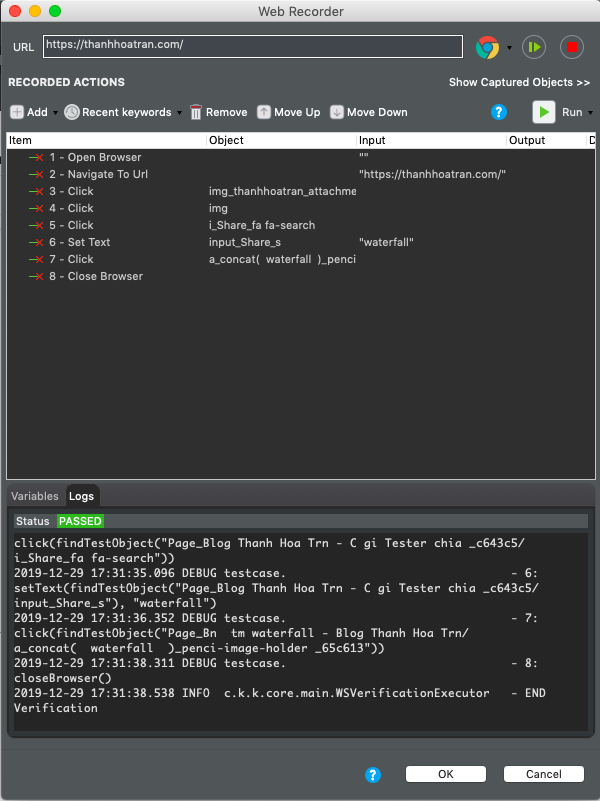Viewport: 600px width, 801px height.
Task: Click the "https://thanhhoatran.com/" input cell
Action: click(431, 174)
